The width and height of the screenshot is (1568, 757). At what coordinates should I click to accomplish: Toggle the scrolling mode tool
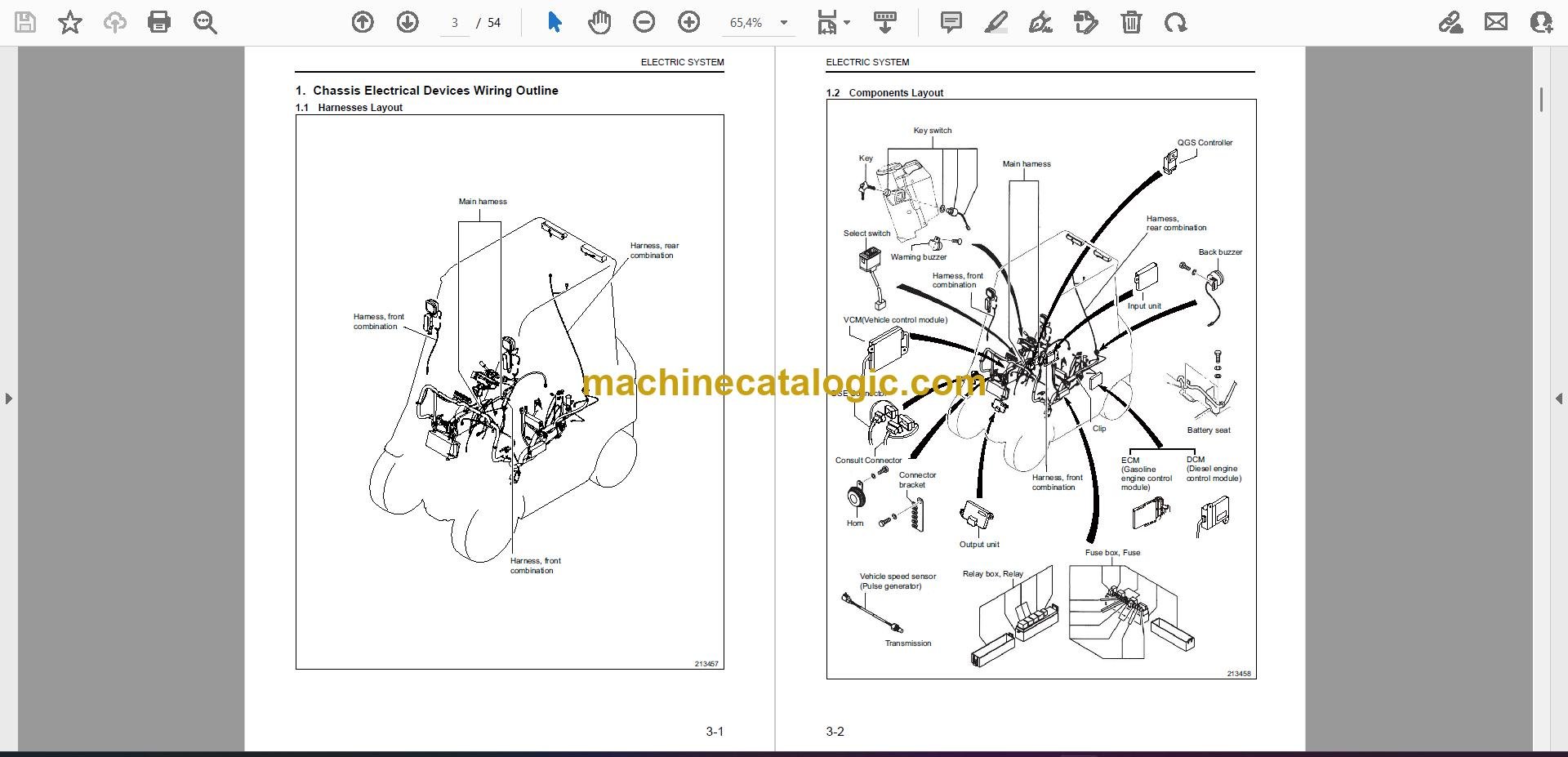pyautogui.click(x=885, y=22)
